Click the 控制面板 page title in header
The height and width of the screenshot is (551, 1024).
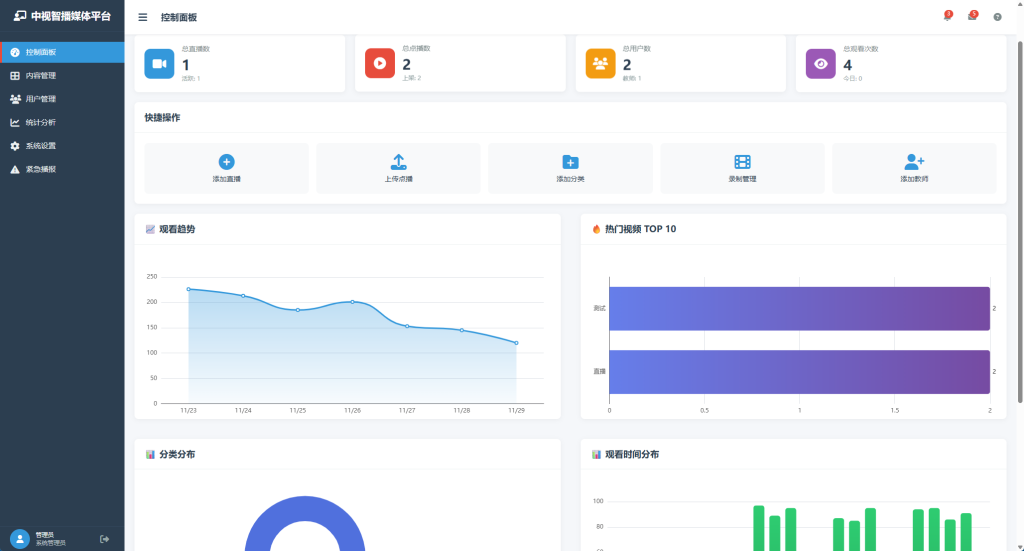pyautogui.click(x=179, y=18)
